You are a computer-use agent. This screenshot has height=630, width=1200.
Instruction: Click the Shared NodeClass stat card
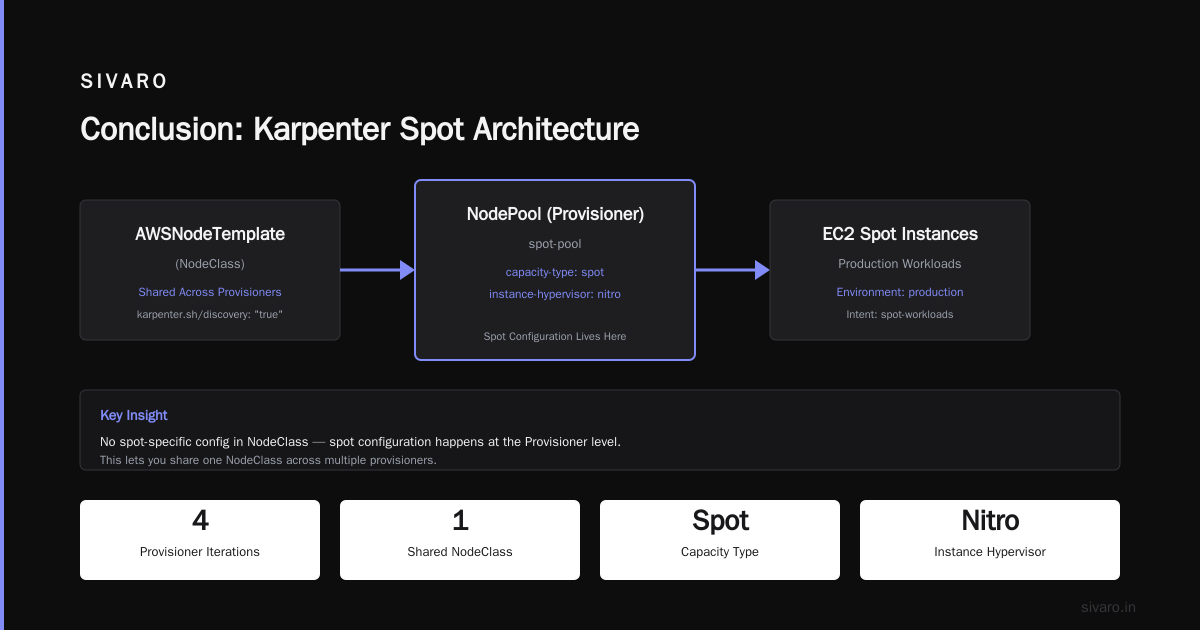click(460, 540)
